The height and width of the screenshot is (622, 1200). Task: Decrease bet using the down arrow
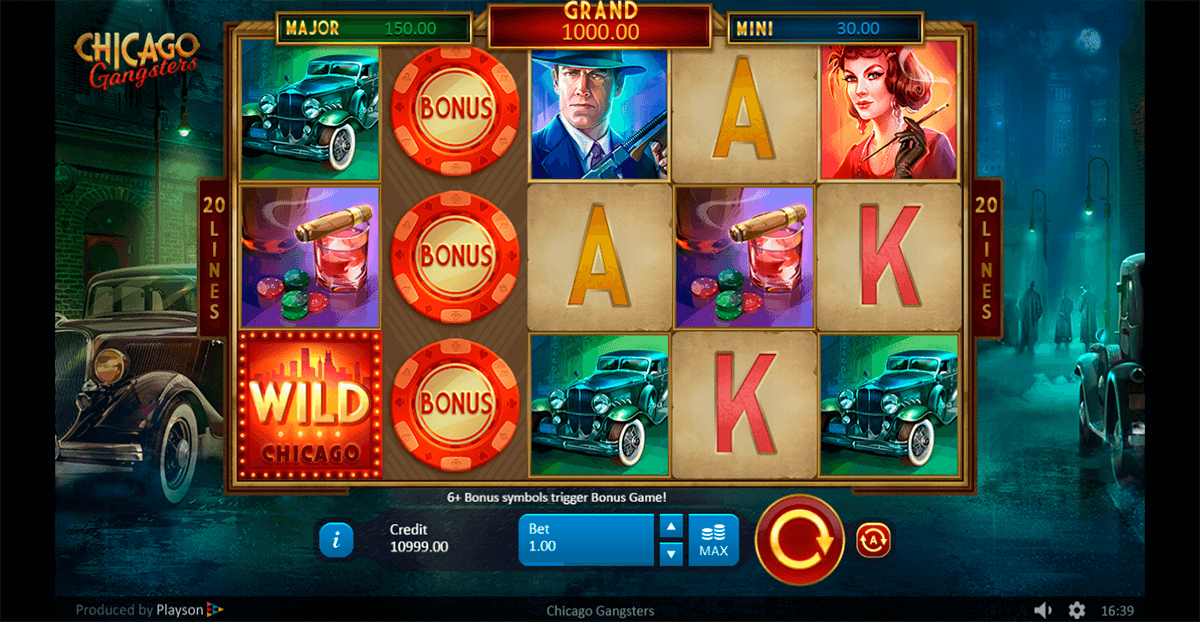coord(672,553)
